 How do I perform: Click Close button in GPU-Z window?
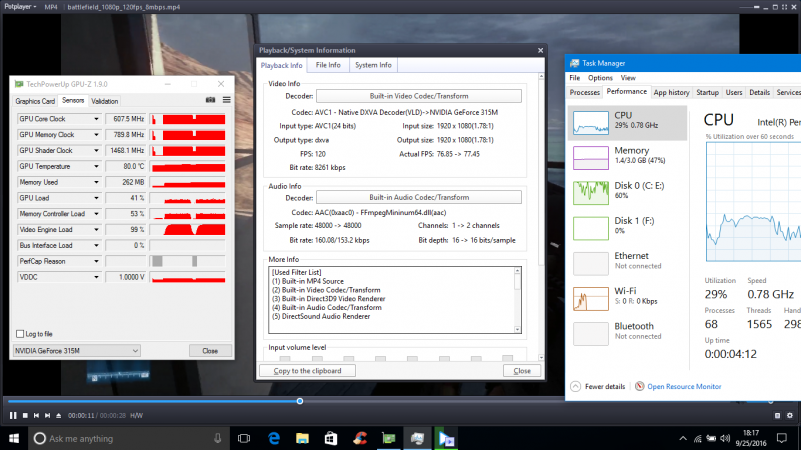pyautogui.click(x=210, y=351)
